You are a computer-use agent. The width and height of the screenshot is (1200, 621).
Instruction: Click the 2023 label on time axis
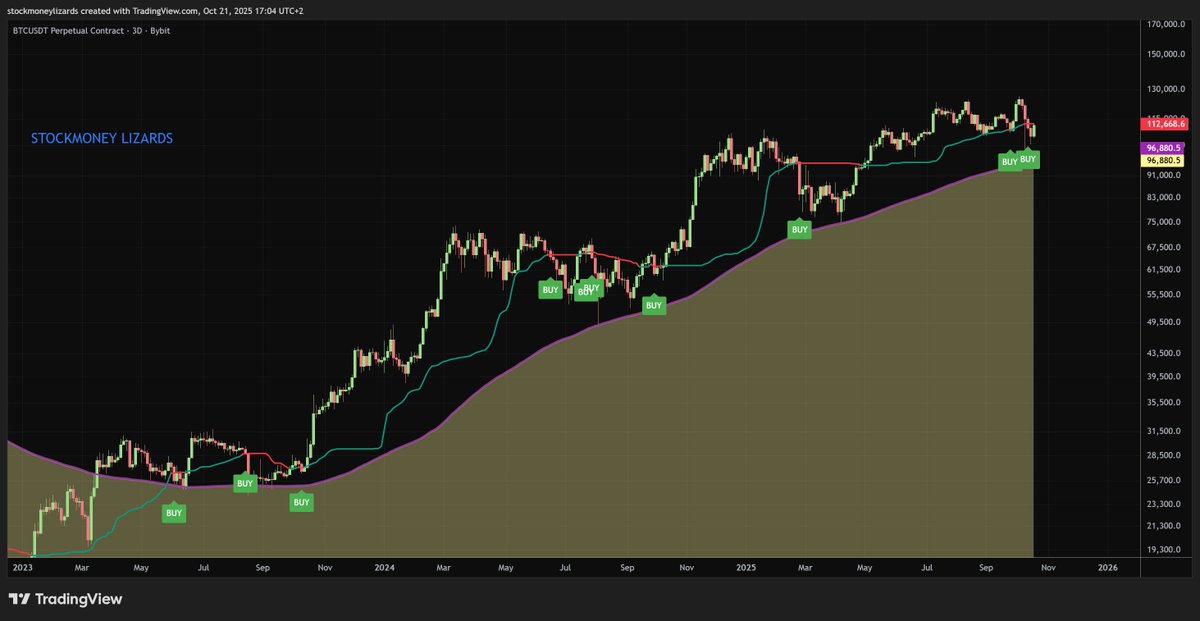[x=22, y=567]
